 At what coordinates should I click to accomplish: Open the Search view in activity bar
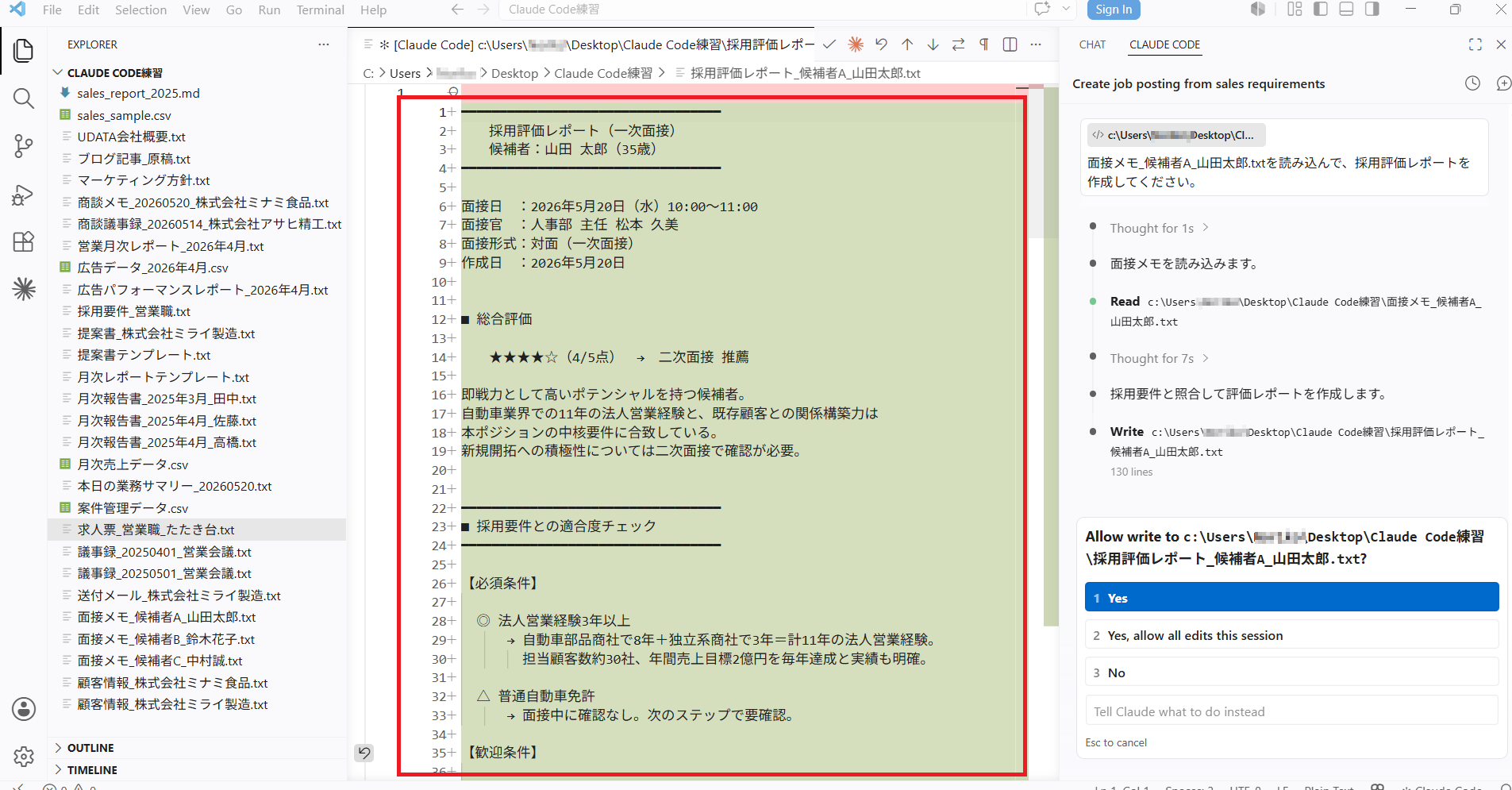tap(24, 98)
